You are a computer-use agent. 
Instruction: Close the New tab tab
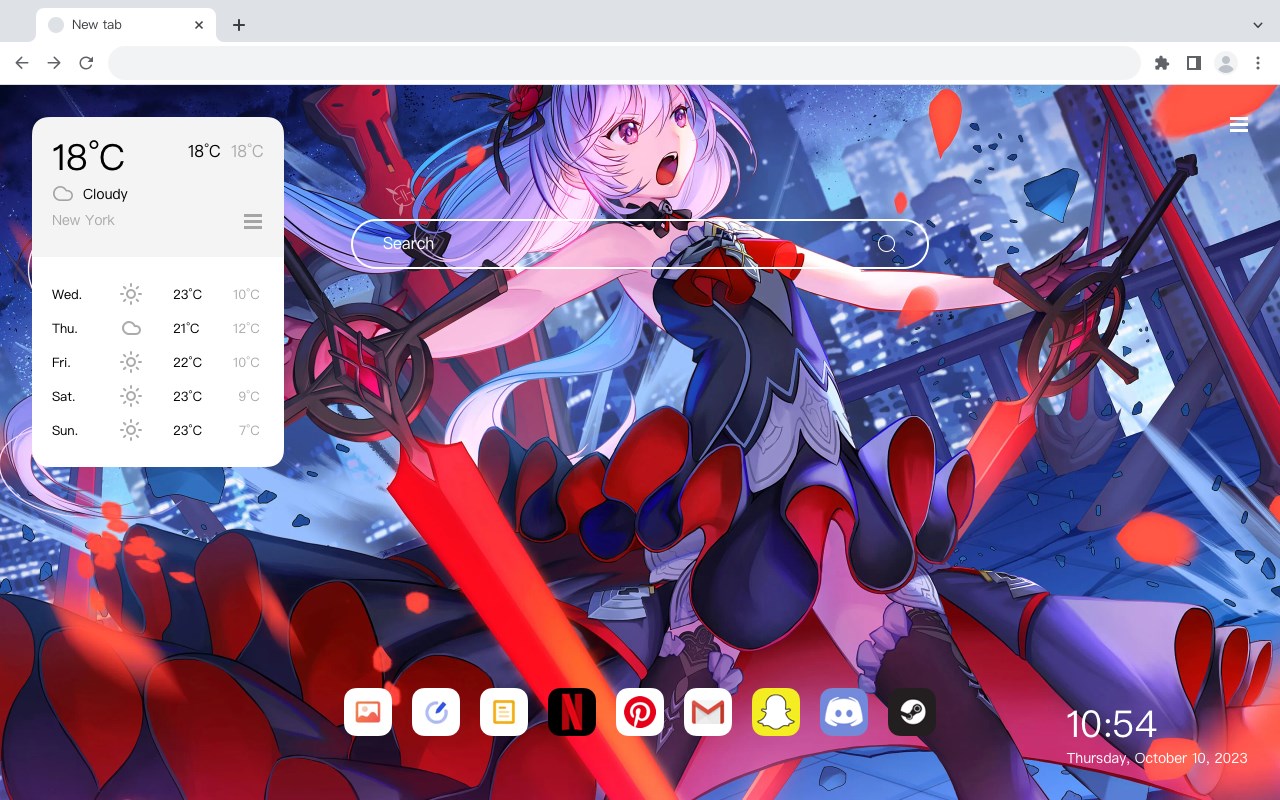pyautogui.click(x=199, y=25)
